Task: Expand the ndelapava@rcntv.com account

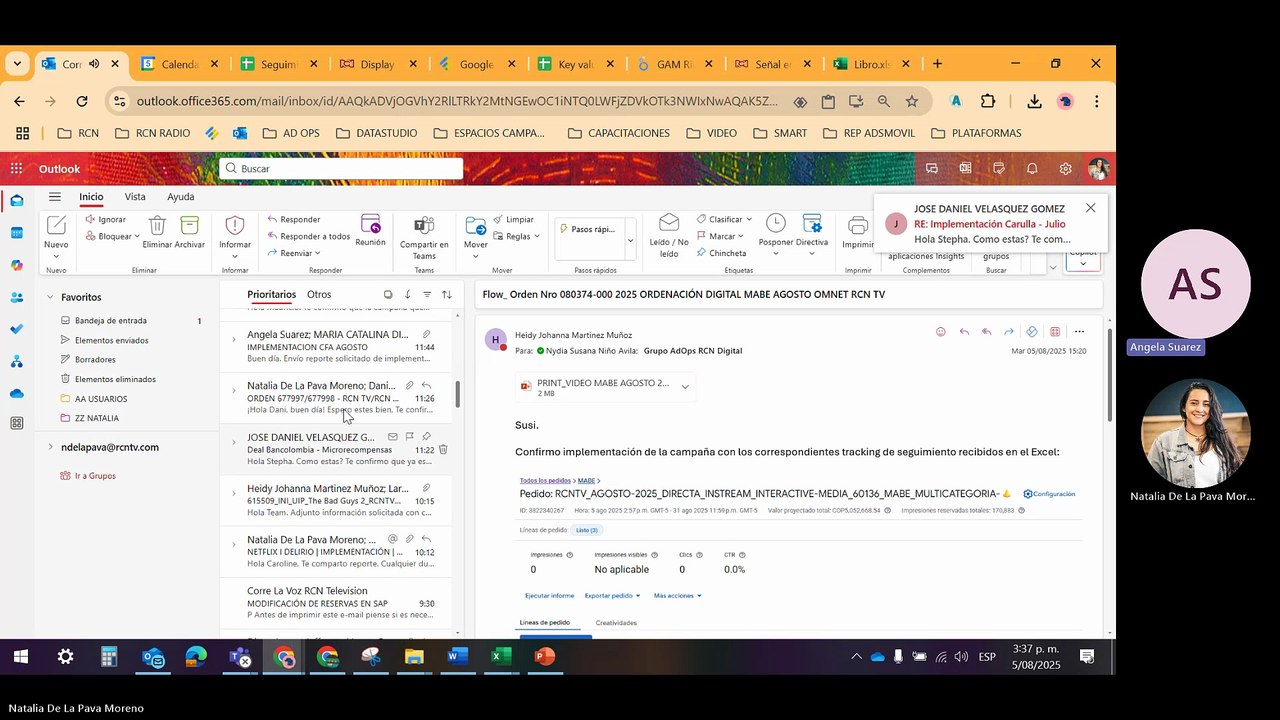Action: 50,447
